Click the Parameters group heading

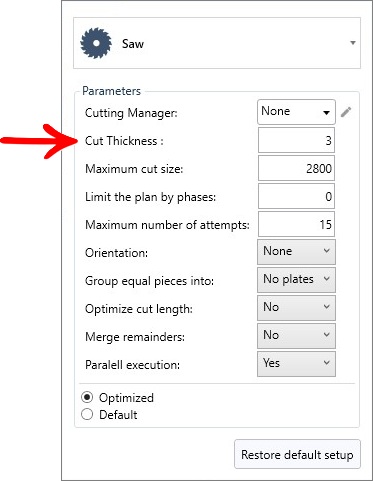tap(111, 91)
